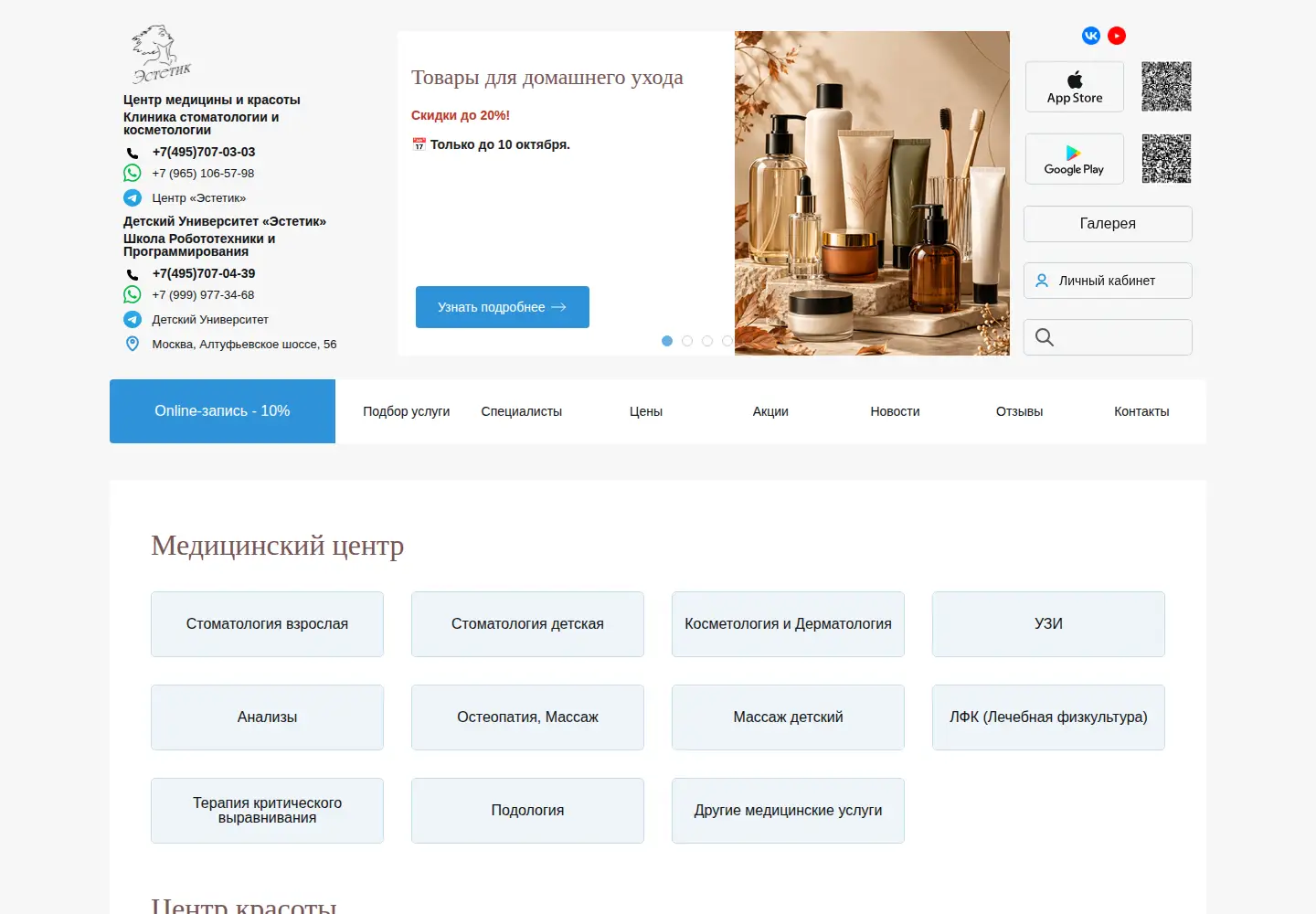Click address Москва, Алтуфьевское шоссе, 56
This screenshot has height=914, width=1316.
244,345
